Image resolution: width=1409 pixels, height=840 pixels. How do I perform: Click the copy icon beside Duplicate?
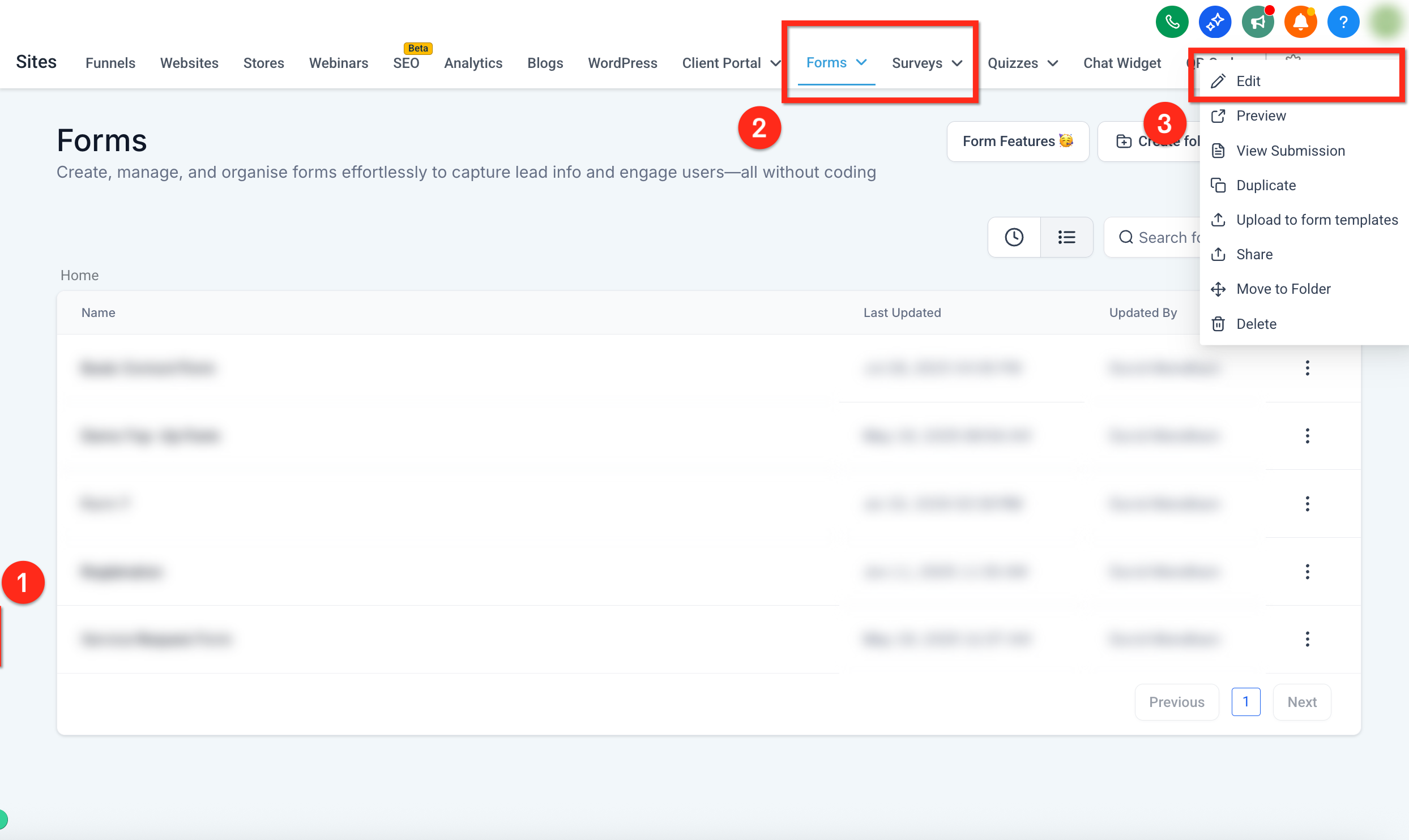(1218, 185)
